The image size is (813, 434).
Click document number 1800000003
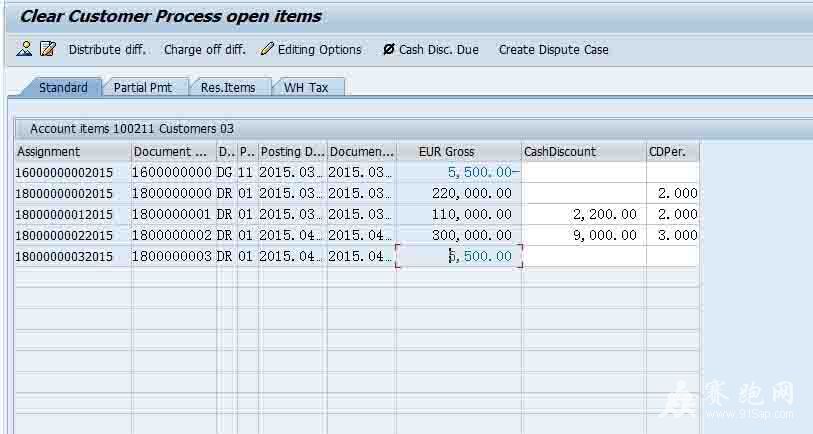coord(172,256)
